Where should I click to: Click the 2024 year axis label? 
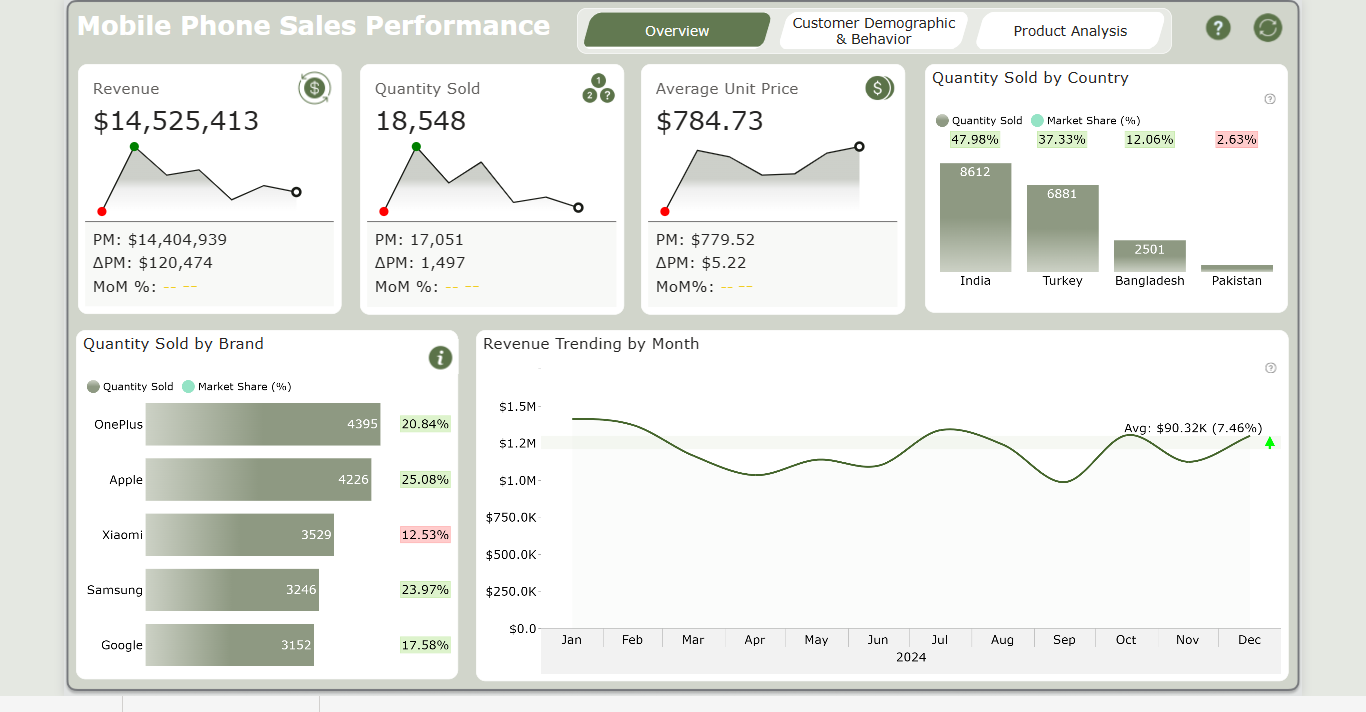tap(911, 657)
